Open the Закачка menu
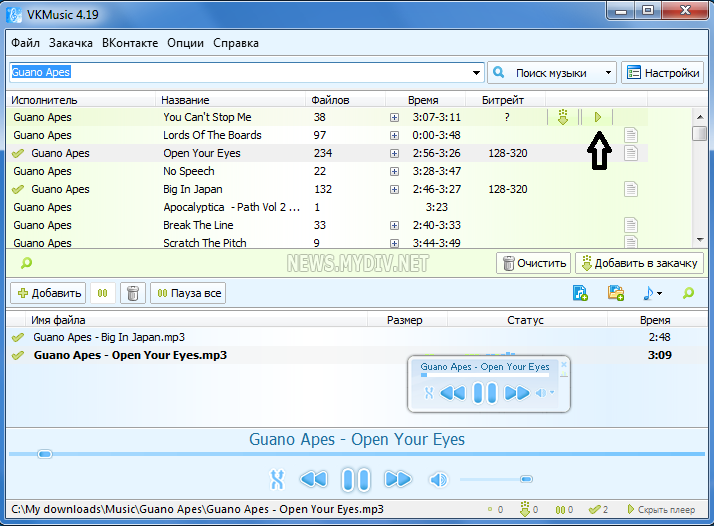714x526 pixels. click(71, 43)
